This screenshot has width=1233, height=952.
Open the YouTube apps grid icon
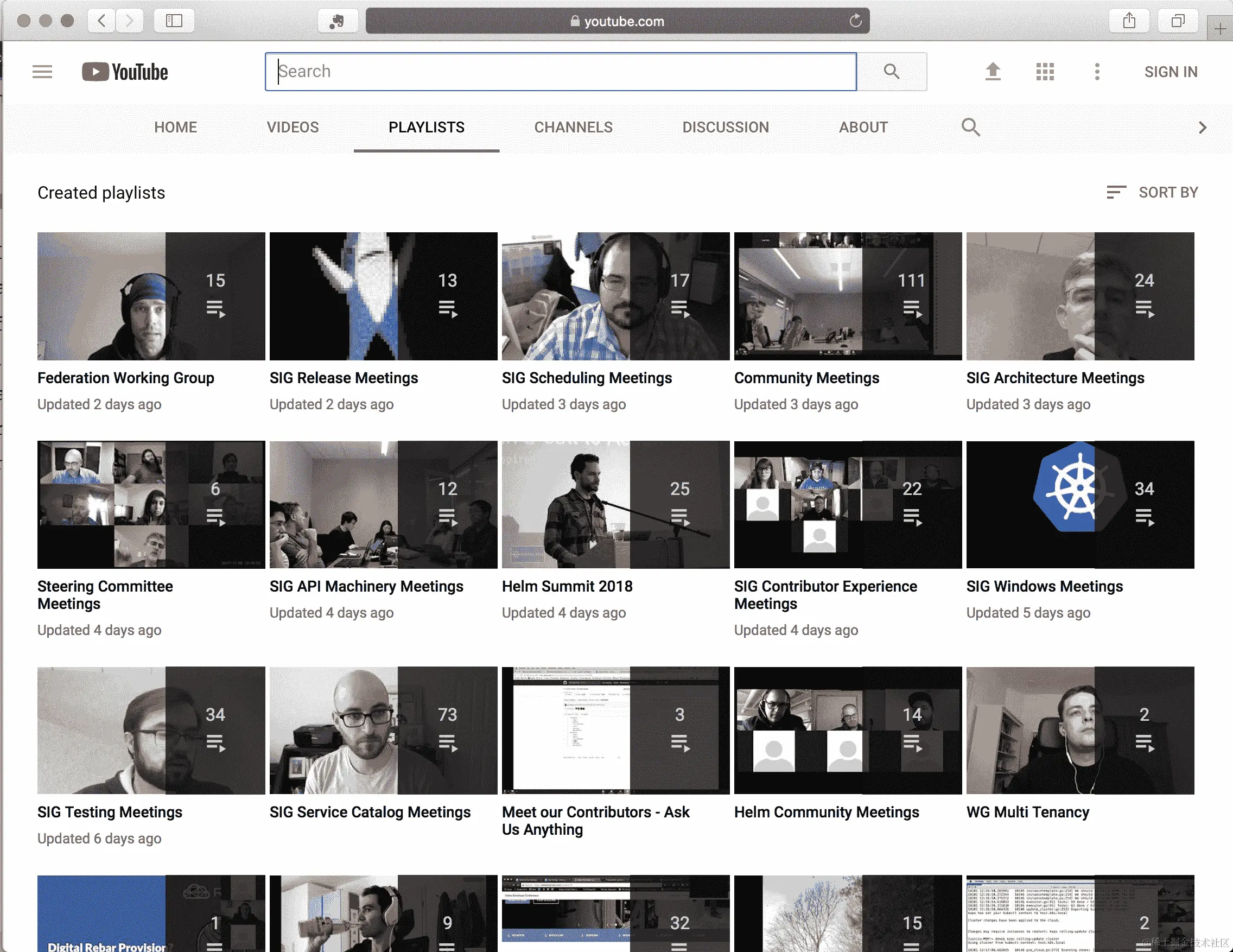click(1045, 72)
